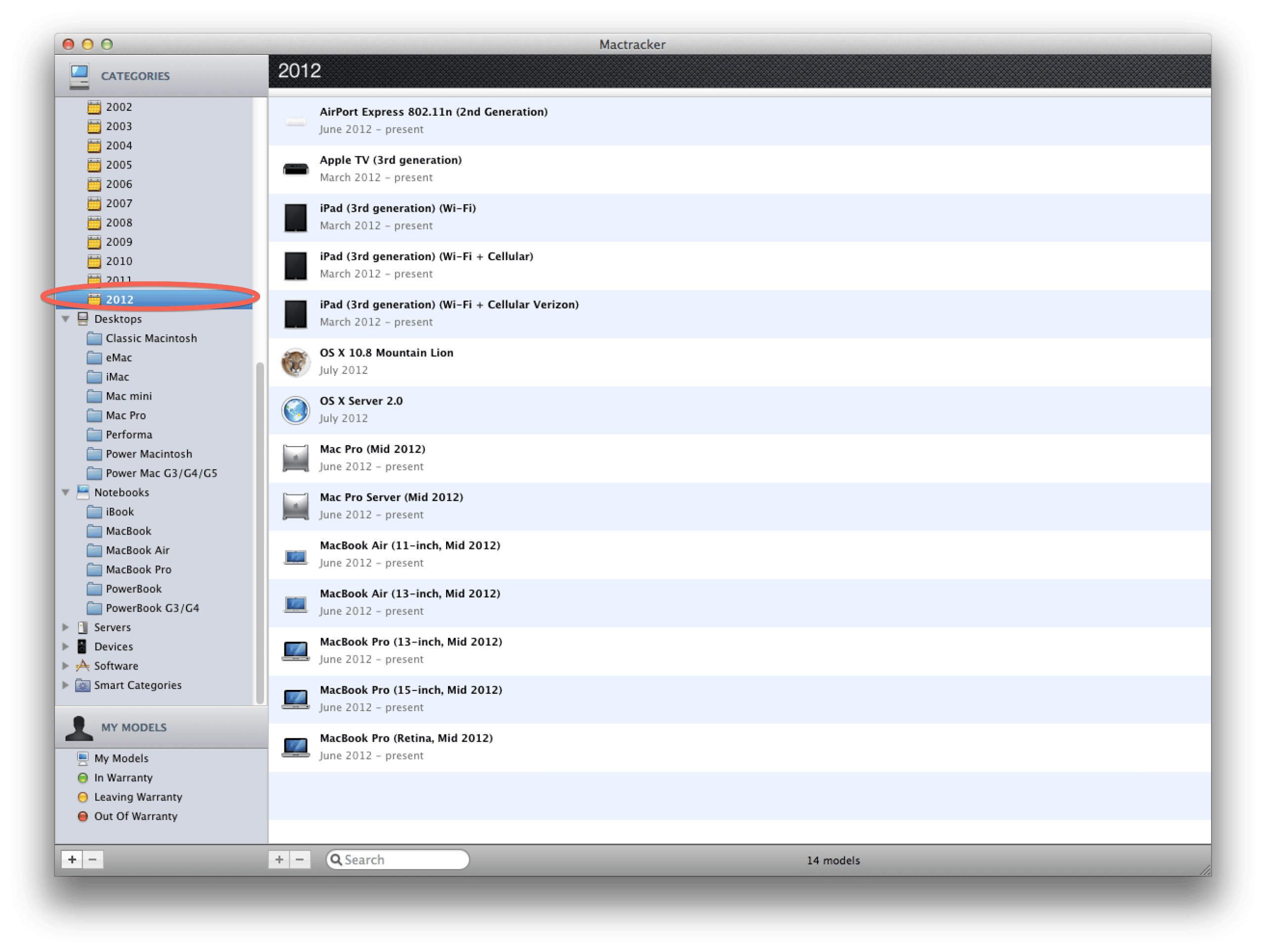This screenshot has height=952, width=1266.
Task: Expand the Smart Categories group
Action: (66, 685)
